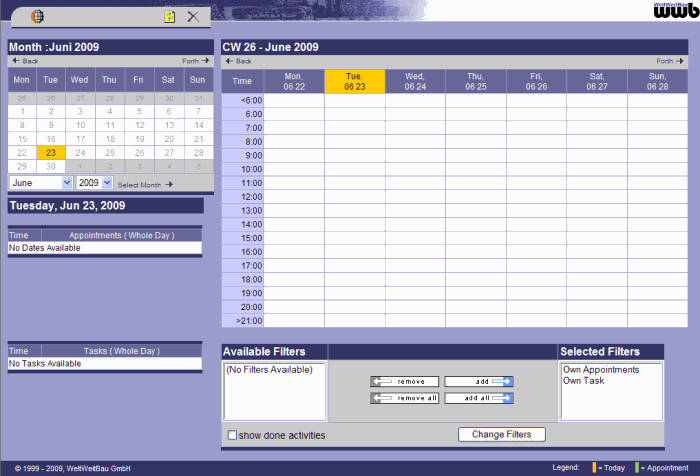The height and width of the screenshot is (476, 700).
Task: Select Own Task in Selected Filters list
Action: point(584,381)
